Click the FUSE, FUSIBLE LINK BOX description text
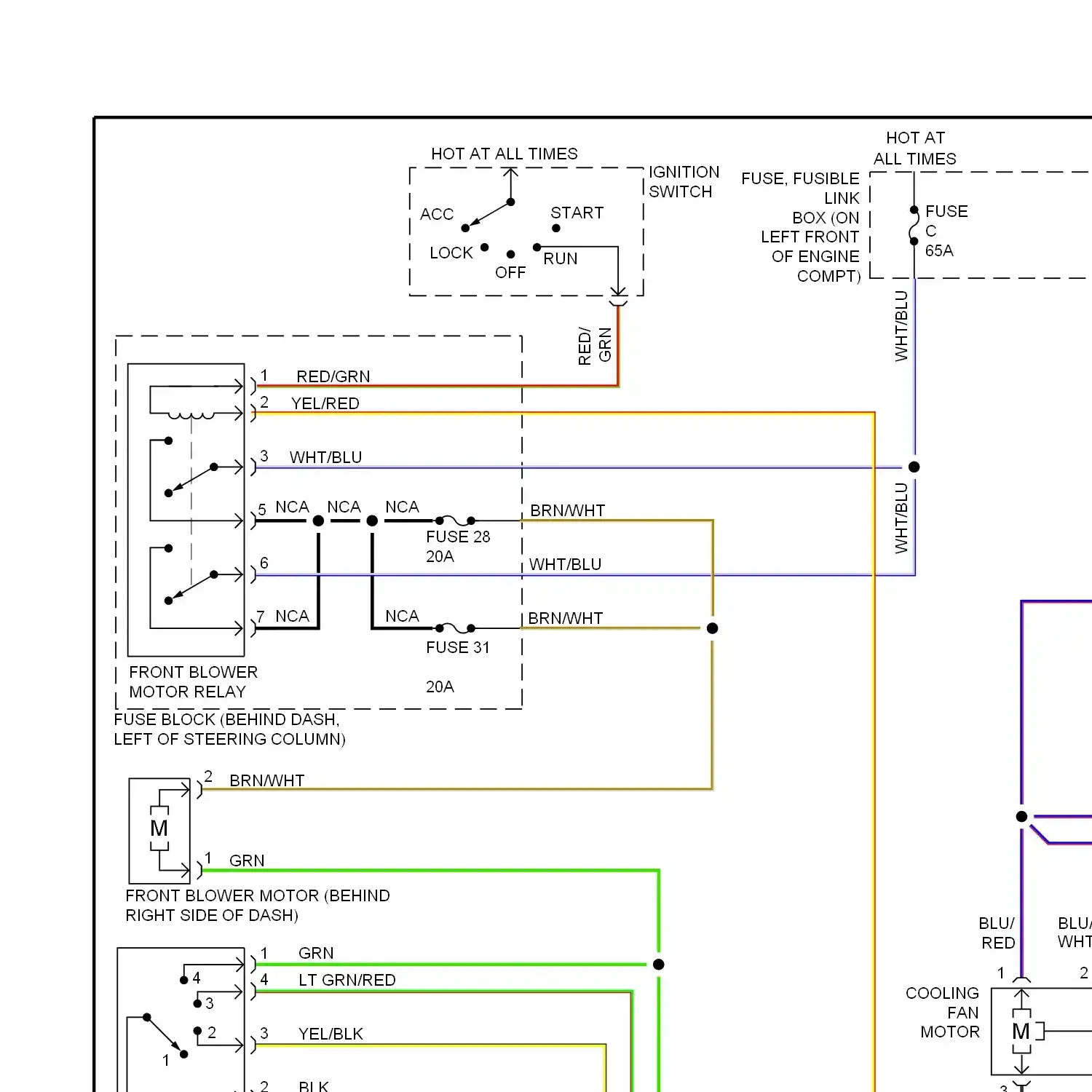Image resolution: width=1092 pixels, height=1092 pixels. (801, 227)
